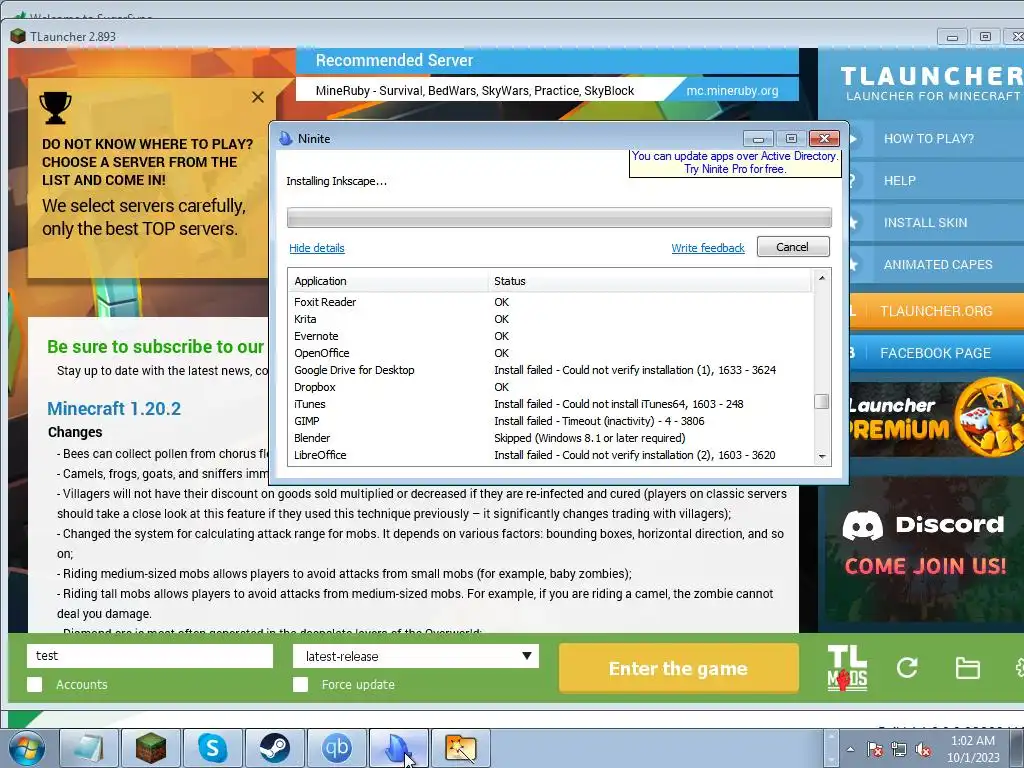1024x768 pixels.
Task: Open Steam from the taskbar
Action: point(274,748)
